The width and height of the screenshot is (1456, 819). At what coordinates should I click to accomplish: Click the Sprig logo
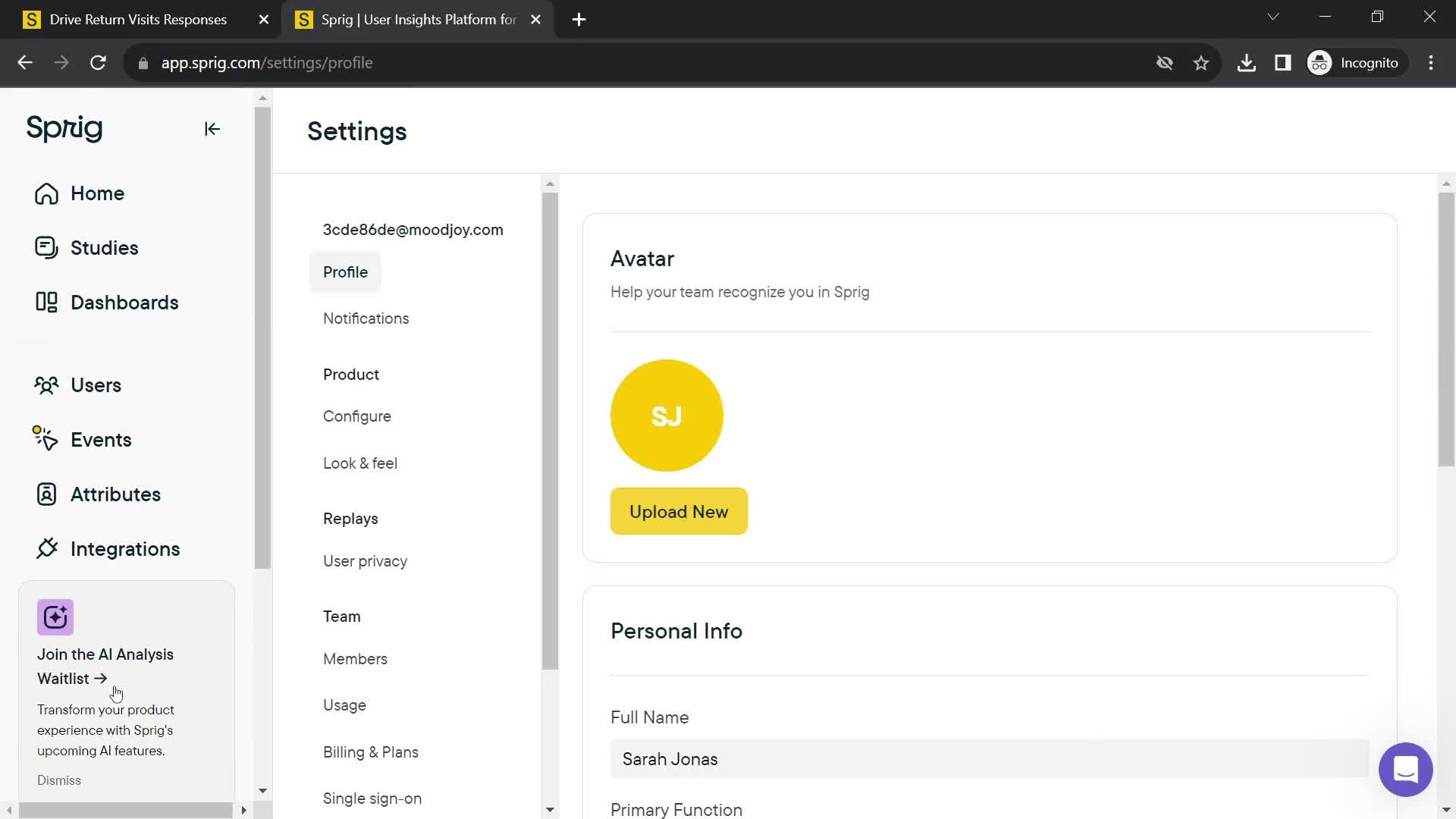(x=64, y=128)
